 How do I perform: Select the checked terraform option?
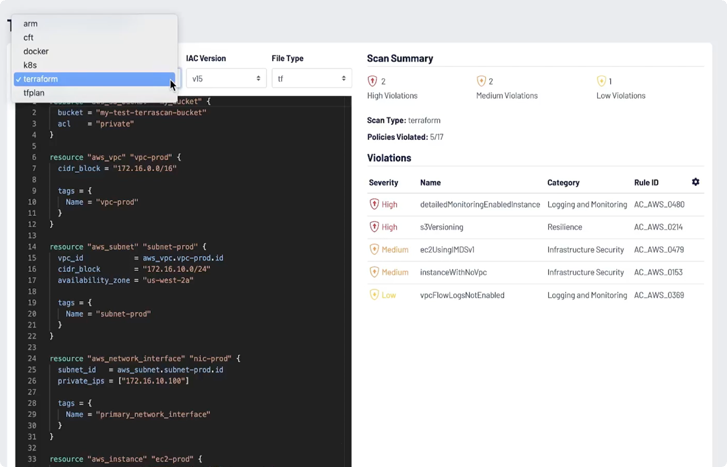(41, 79)
